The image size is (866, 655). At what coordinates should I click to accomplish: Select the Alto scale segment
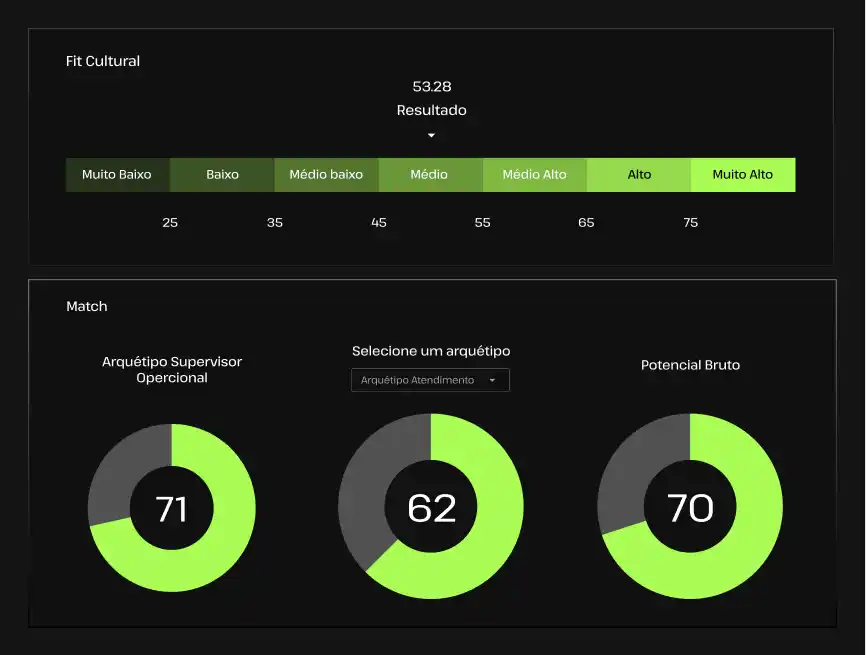point(639,174)
